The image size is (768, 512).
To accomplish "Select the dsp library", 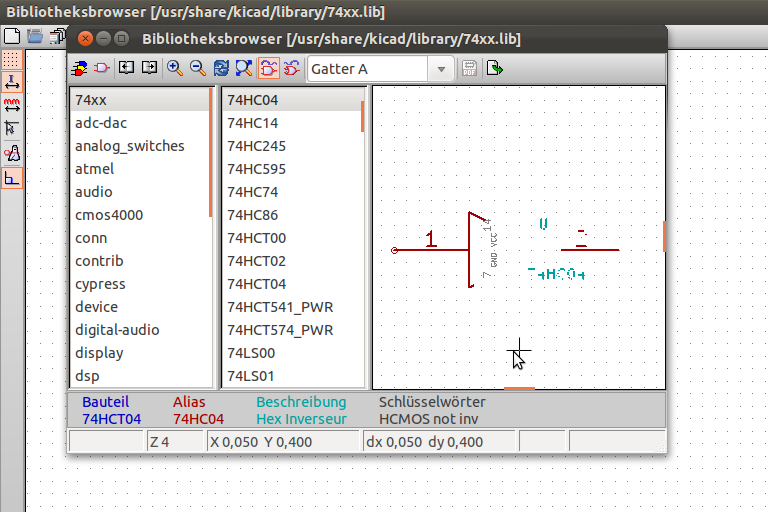I will 140,376.
